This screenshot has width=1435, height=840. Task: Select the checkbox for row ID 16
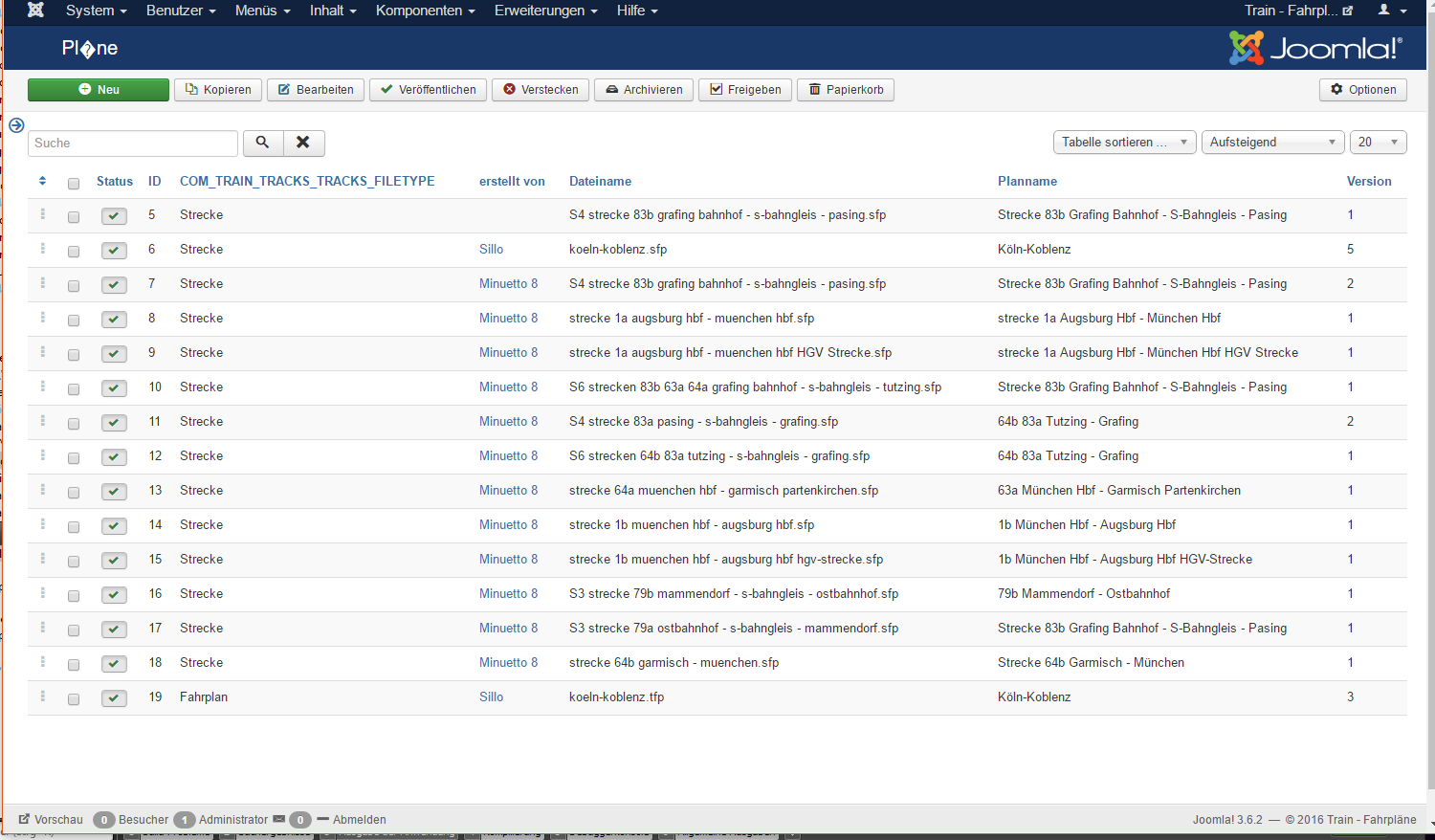point(74,596)
